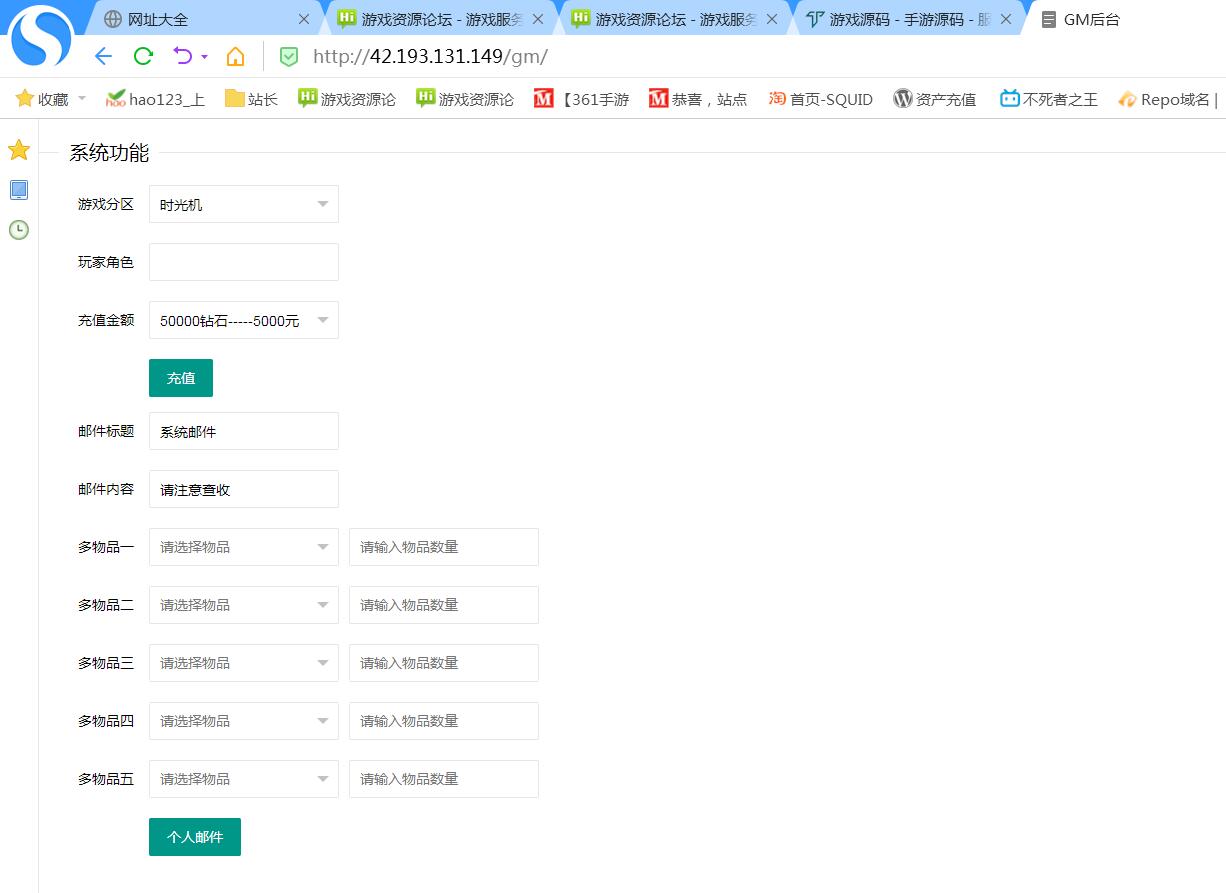Open the 多物品三 item dropdown

[x=243, y=663]
